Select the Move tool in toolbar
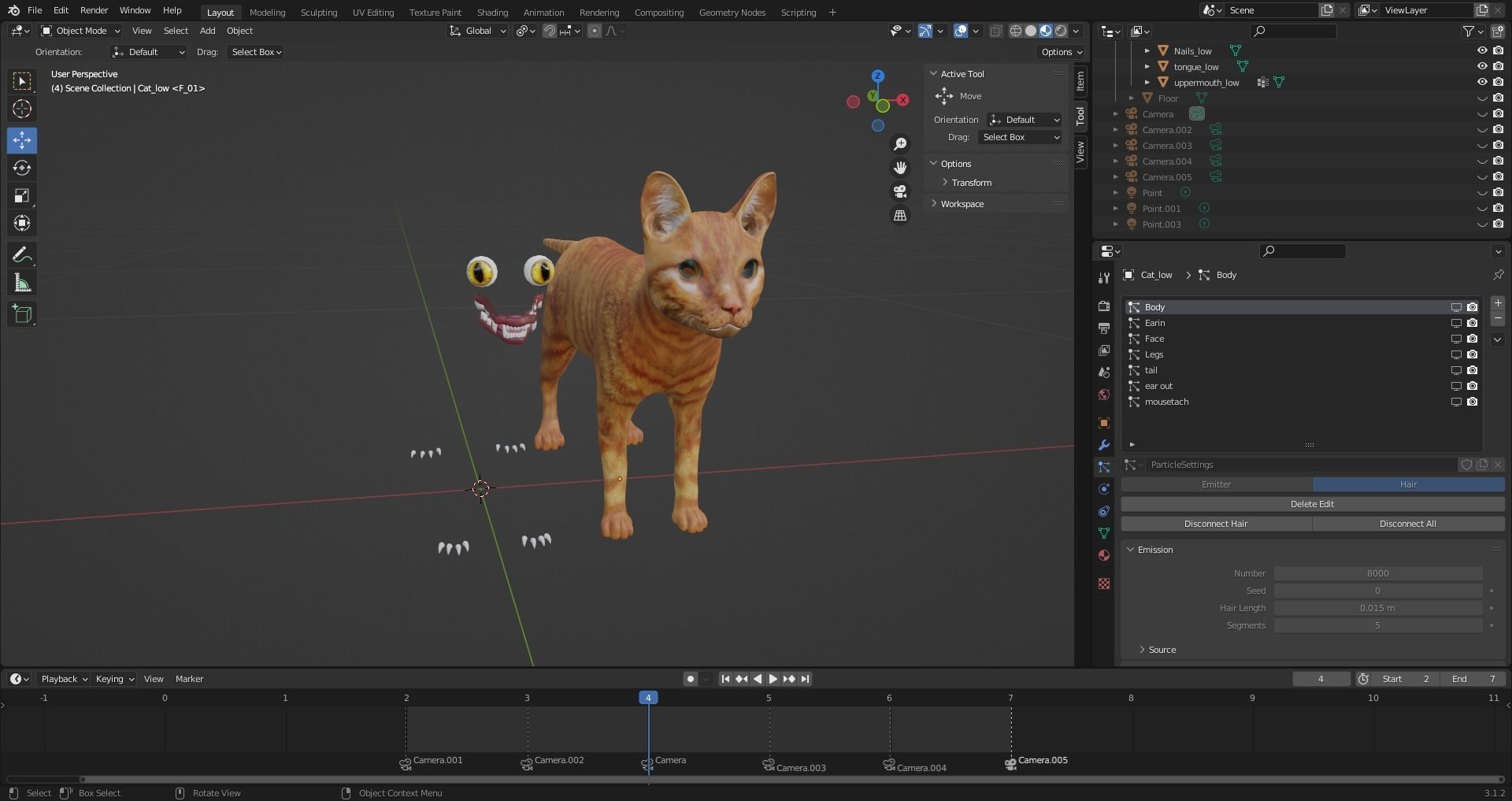 point(22,140)
